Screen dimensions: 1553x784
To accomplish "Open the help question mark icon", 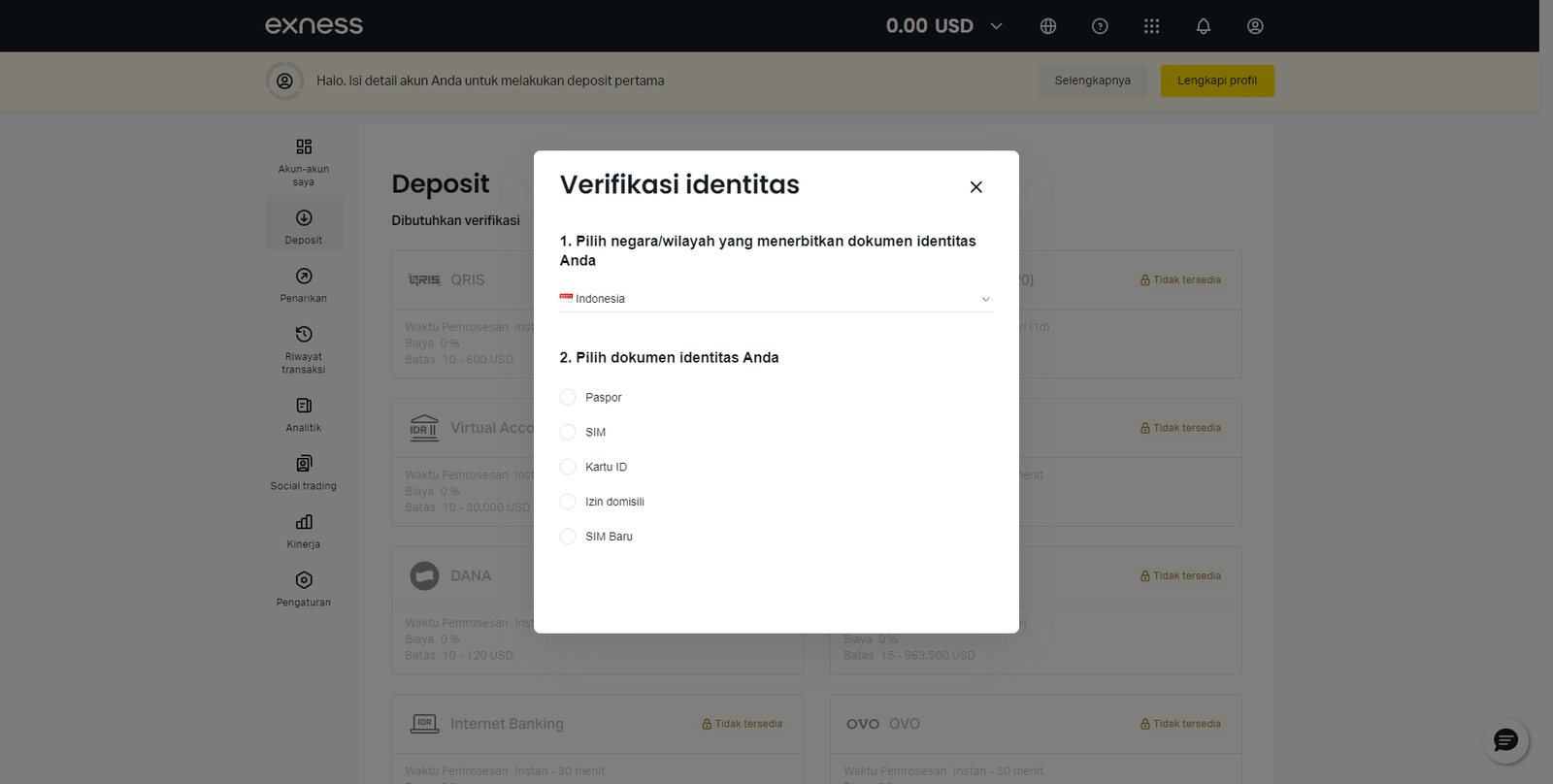I will [1100, 26].
